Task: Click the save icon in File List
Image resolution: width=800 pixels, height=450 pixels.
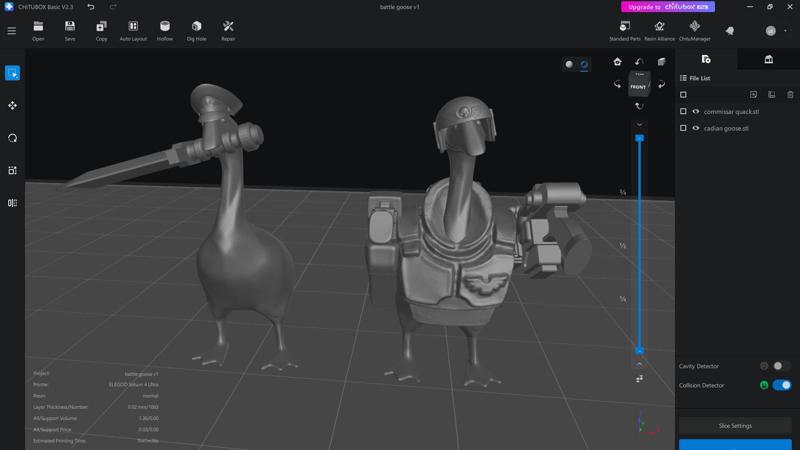Action: coord(771,94)
